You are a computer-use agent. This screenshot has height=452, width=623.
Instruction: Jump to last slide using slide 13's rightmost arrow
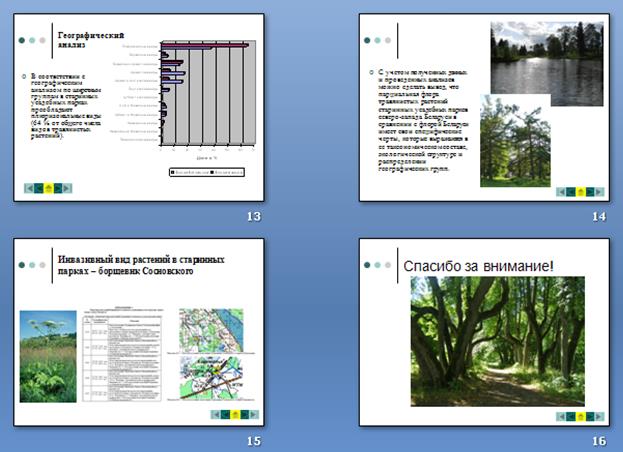point(69,187)
